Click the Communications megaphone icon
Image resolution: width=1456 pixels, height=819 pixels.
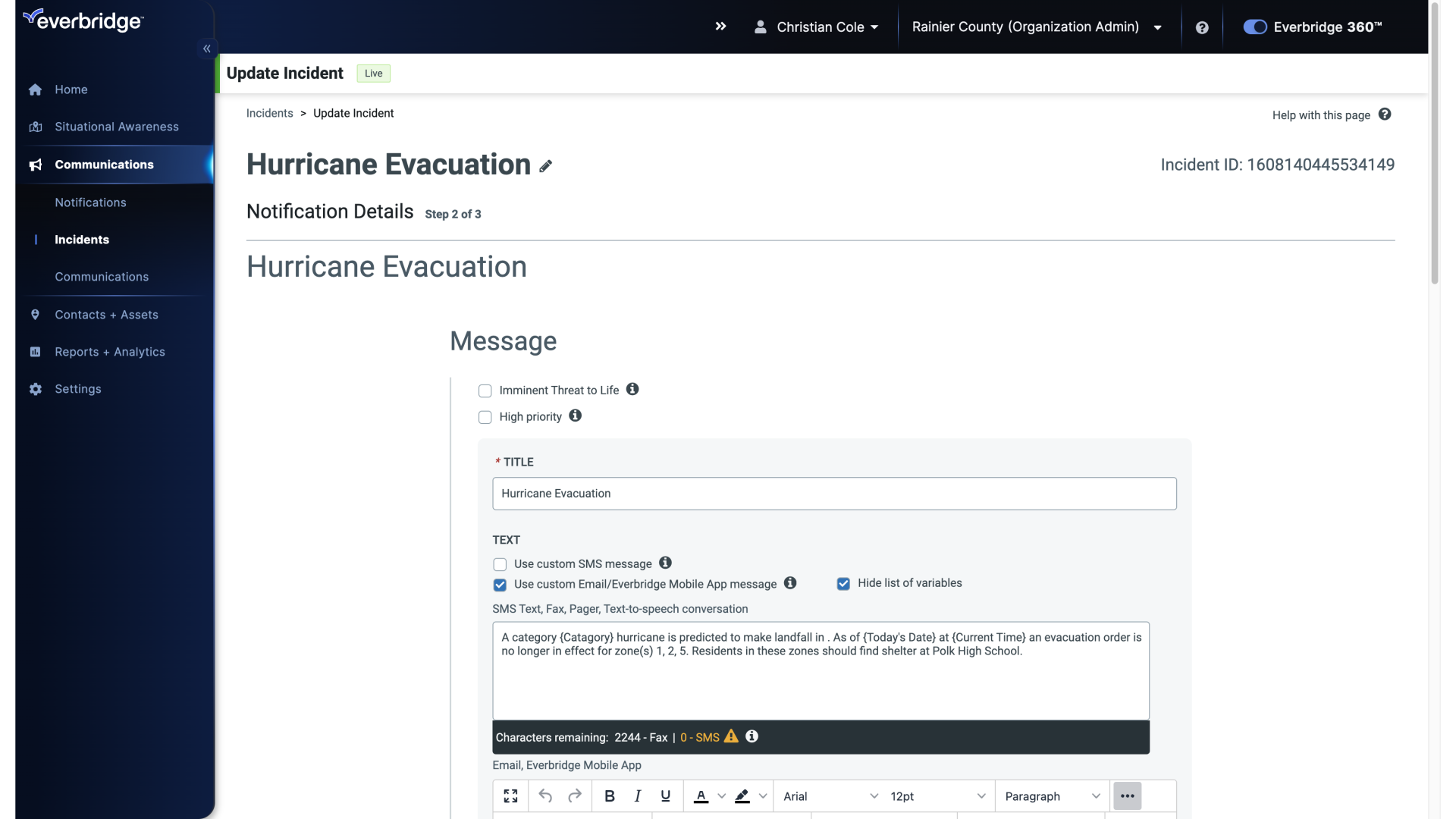point(35,165)
